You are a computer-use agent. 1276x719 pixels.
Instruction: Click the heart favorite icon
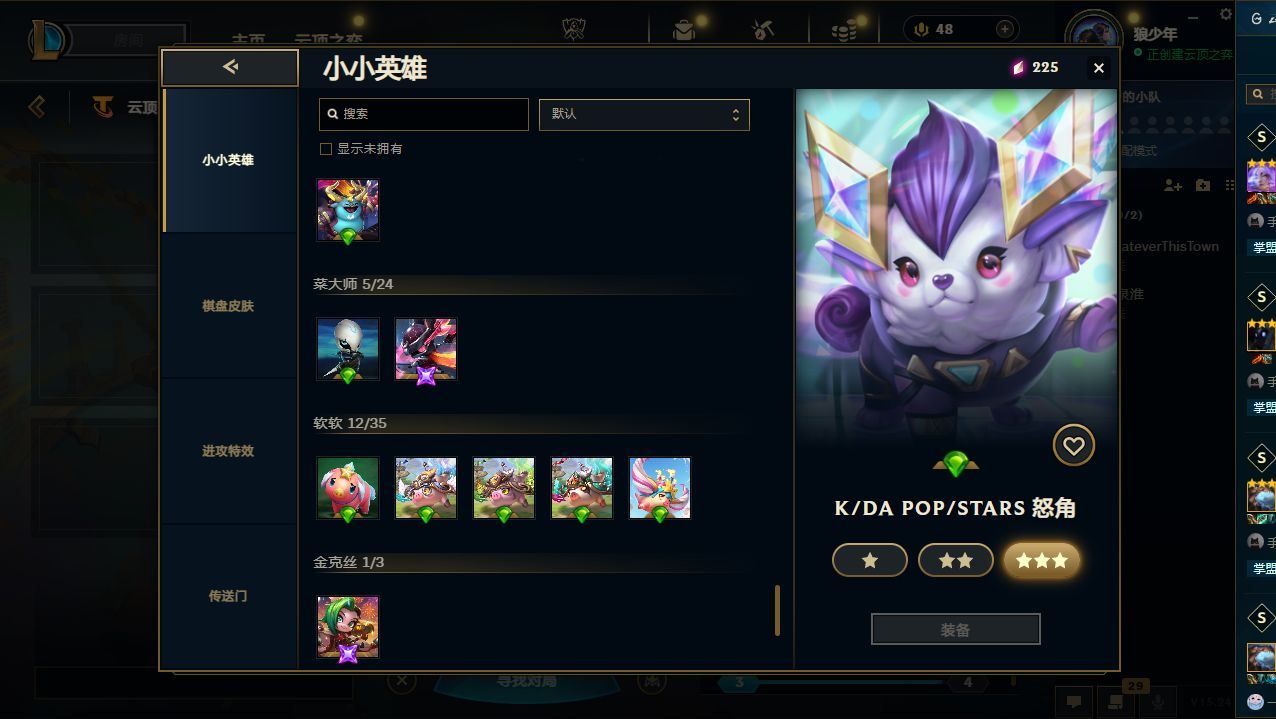click(x=1073, y=446)
